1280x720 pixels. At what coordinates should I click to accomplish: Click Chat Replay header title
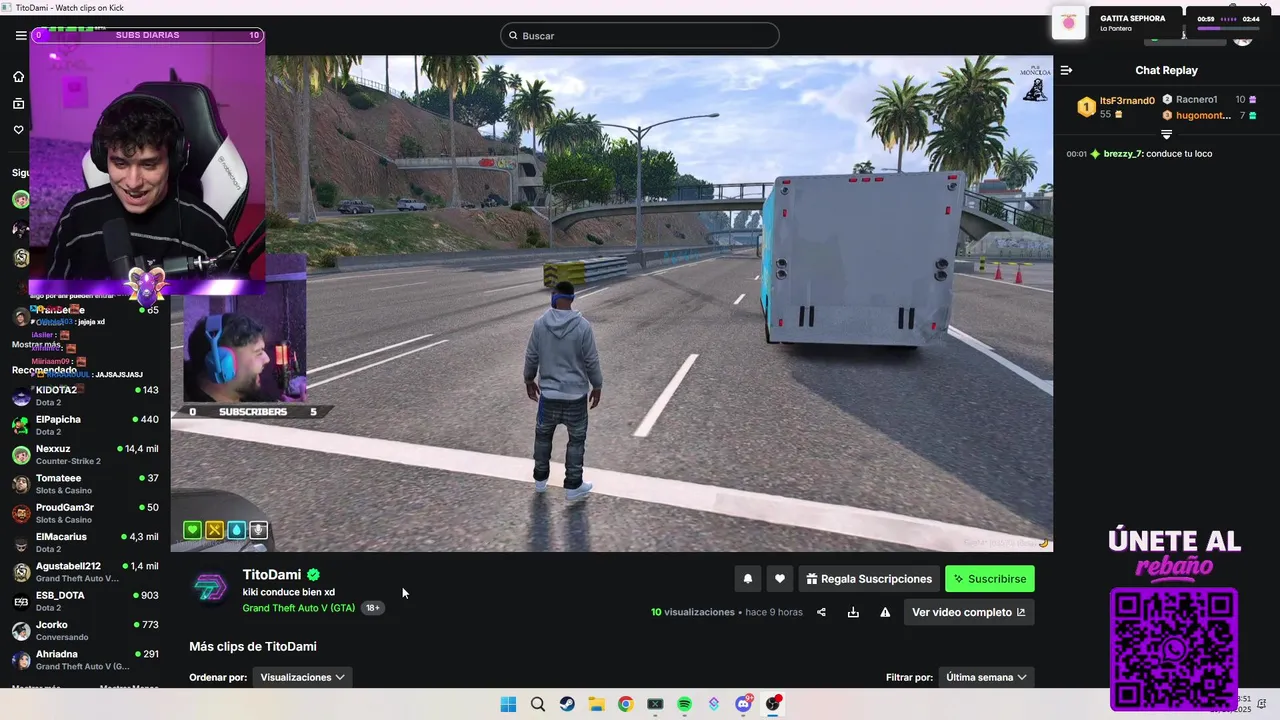click(1166, 70)
